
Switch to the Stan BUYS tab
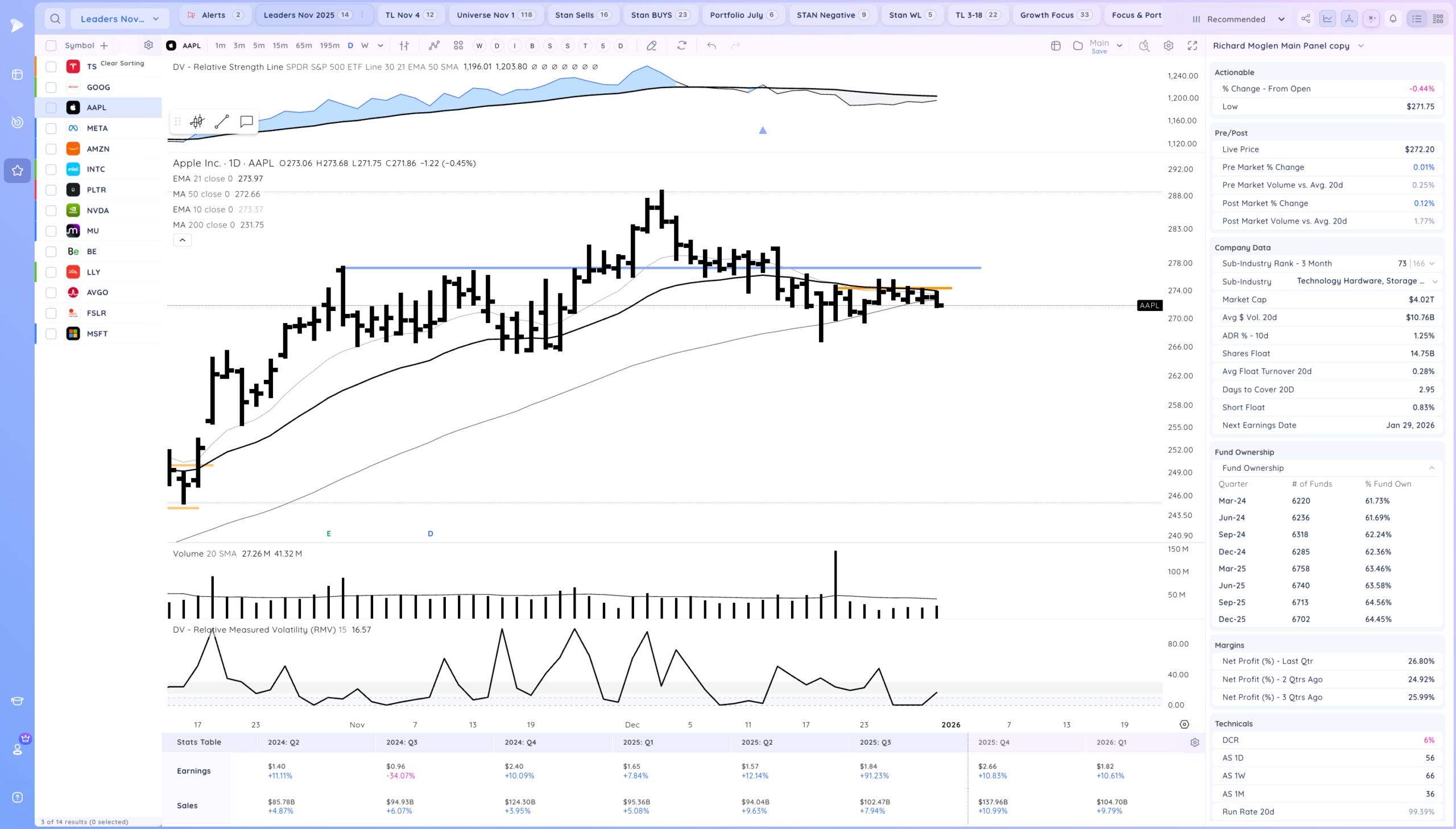click(659, 15)
